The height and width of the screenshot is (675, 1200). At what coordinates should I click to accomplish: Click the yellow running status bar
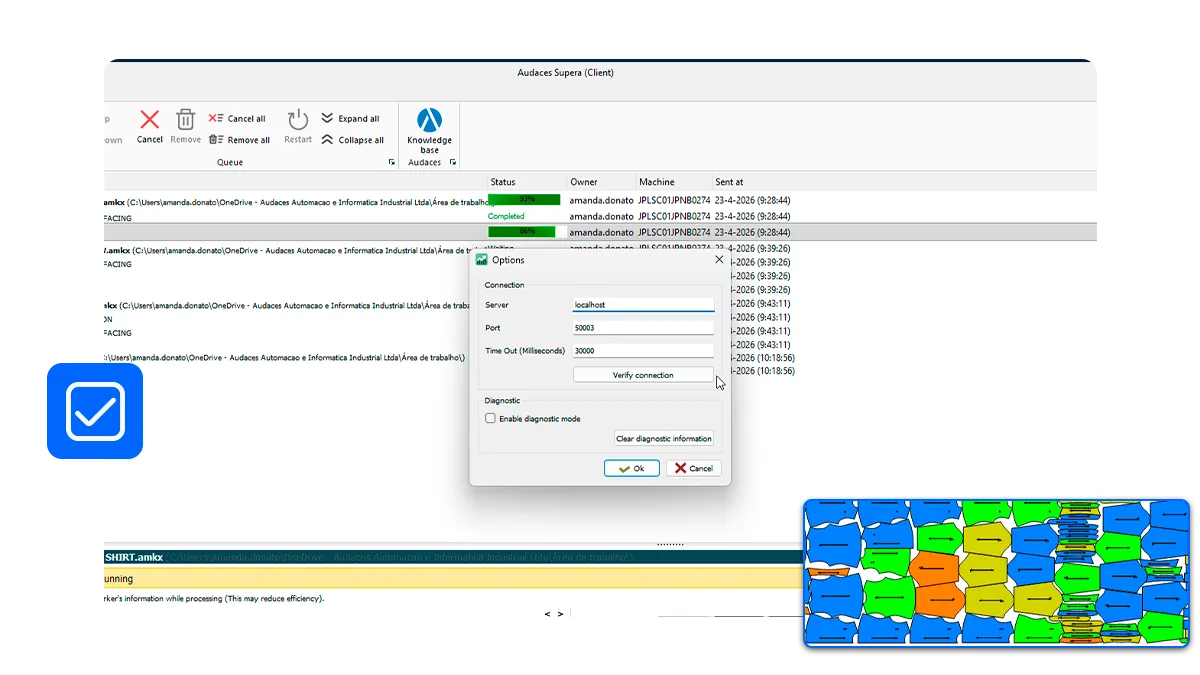(453, 579)
